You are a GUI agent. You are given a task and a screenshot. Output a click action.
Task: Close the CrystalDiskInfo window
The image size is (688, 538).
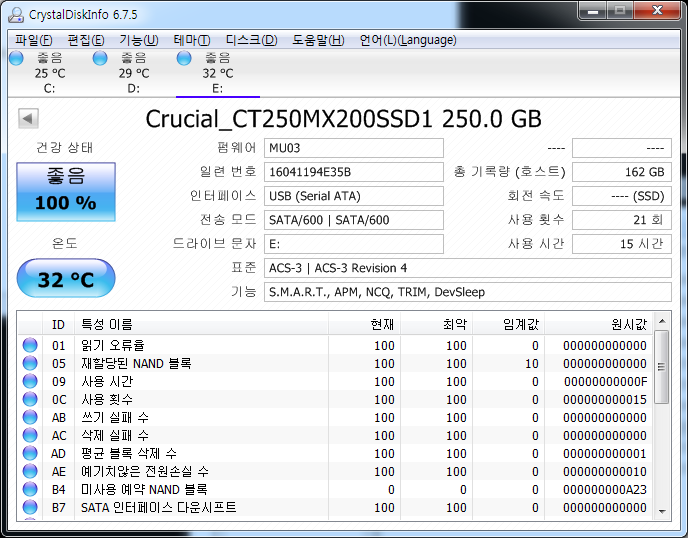click(657, 11)
